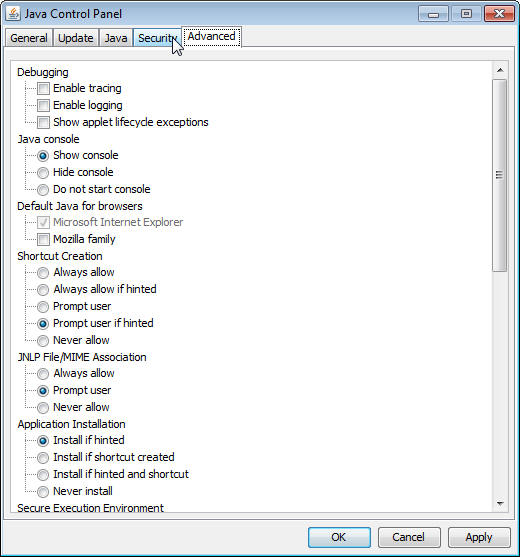Select Install if hinted and shortcut
The width and height of the screenshot is (520, 557).
tap(43, 475)
